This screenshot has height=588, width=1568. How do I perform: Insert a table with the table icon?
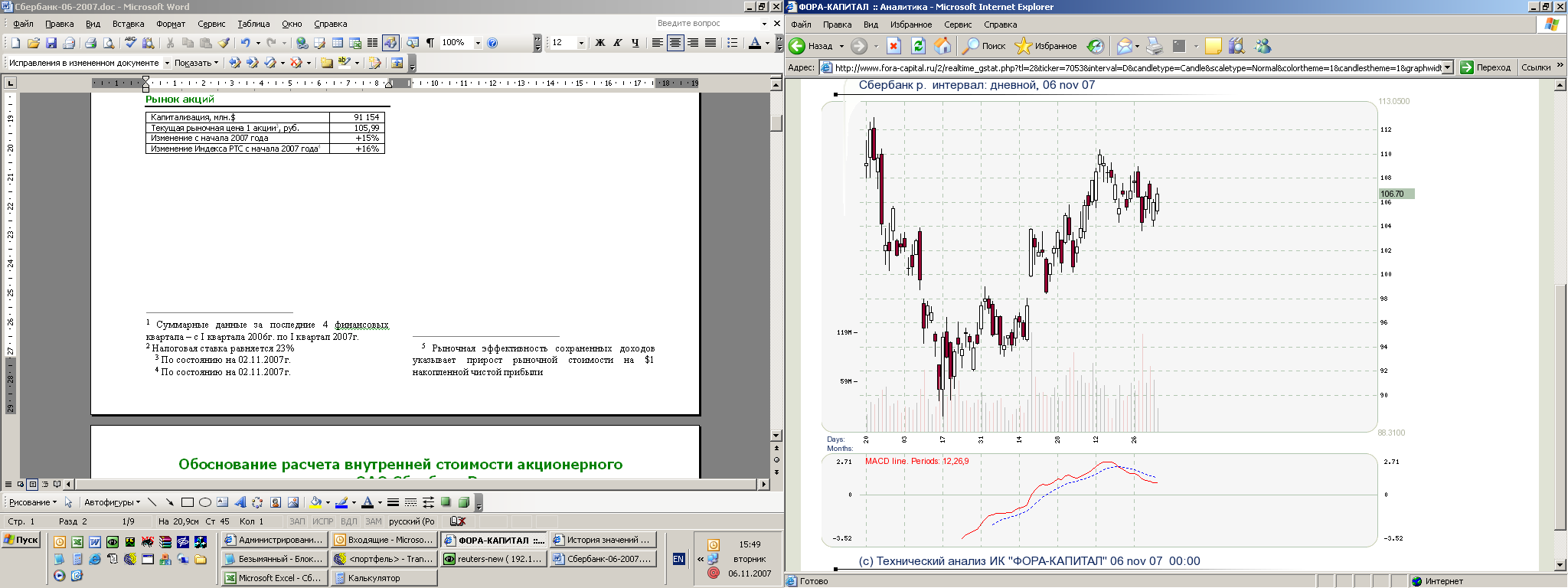click(x=338, y=43)
